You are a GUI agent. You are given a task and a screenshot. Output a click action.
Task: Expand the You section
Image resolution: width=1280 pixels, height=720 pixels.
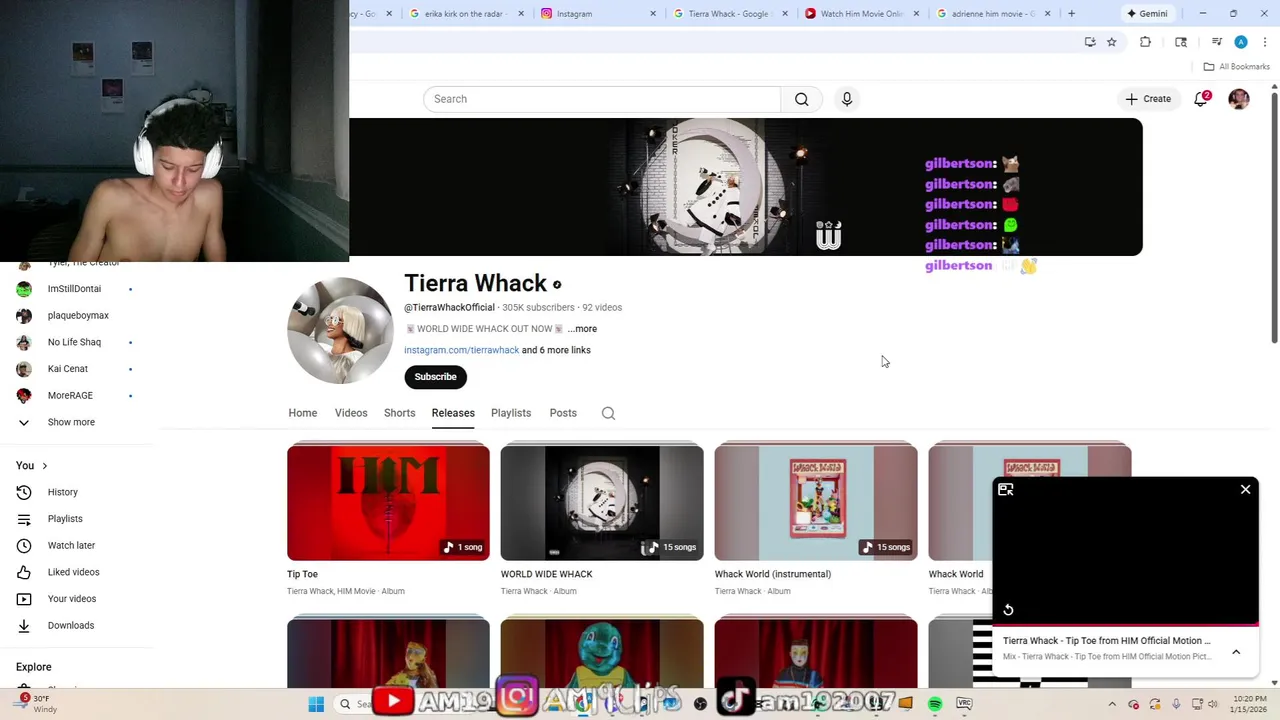click(32, 466)
